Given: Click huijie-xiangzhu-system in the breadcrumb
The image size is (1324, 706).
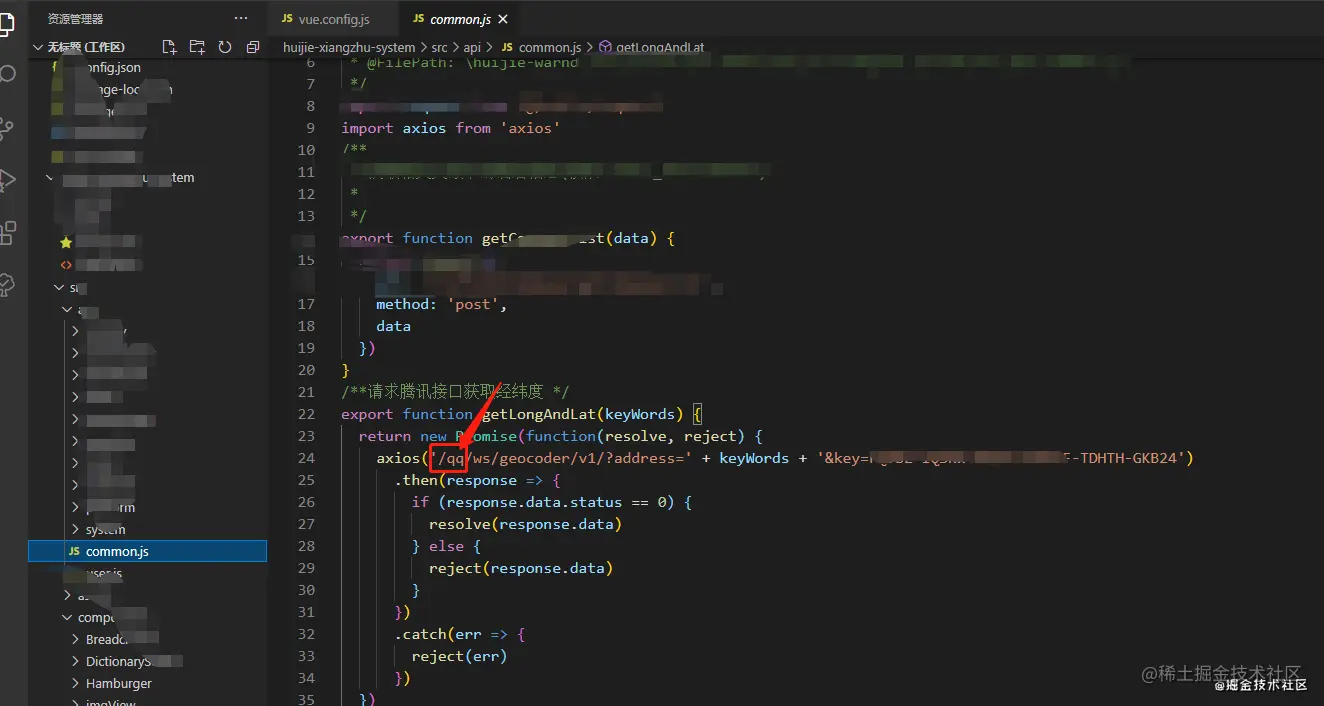Looking at the screenshot, I should click(349, 47).
